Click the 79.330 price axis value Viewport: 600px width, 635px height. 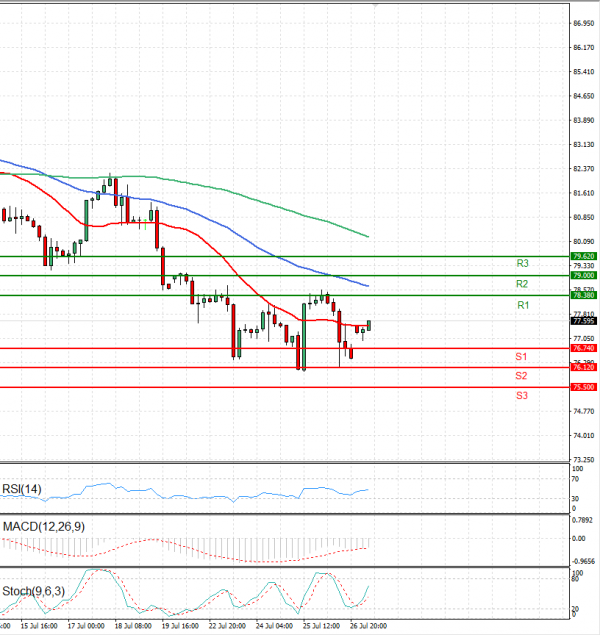[584, 266]
